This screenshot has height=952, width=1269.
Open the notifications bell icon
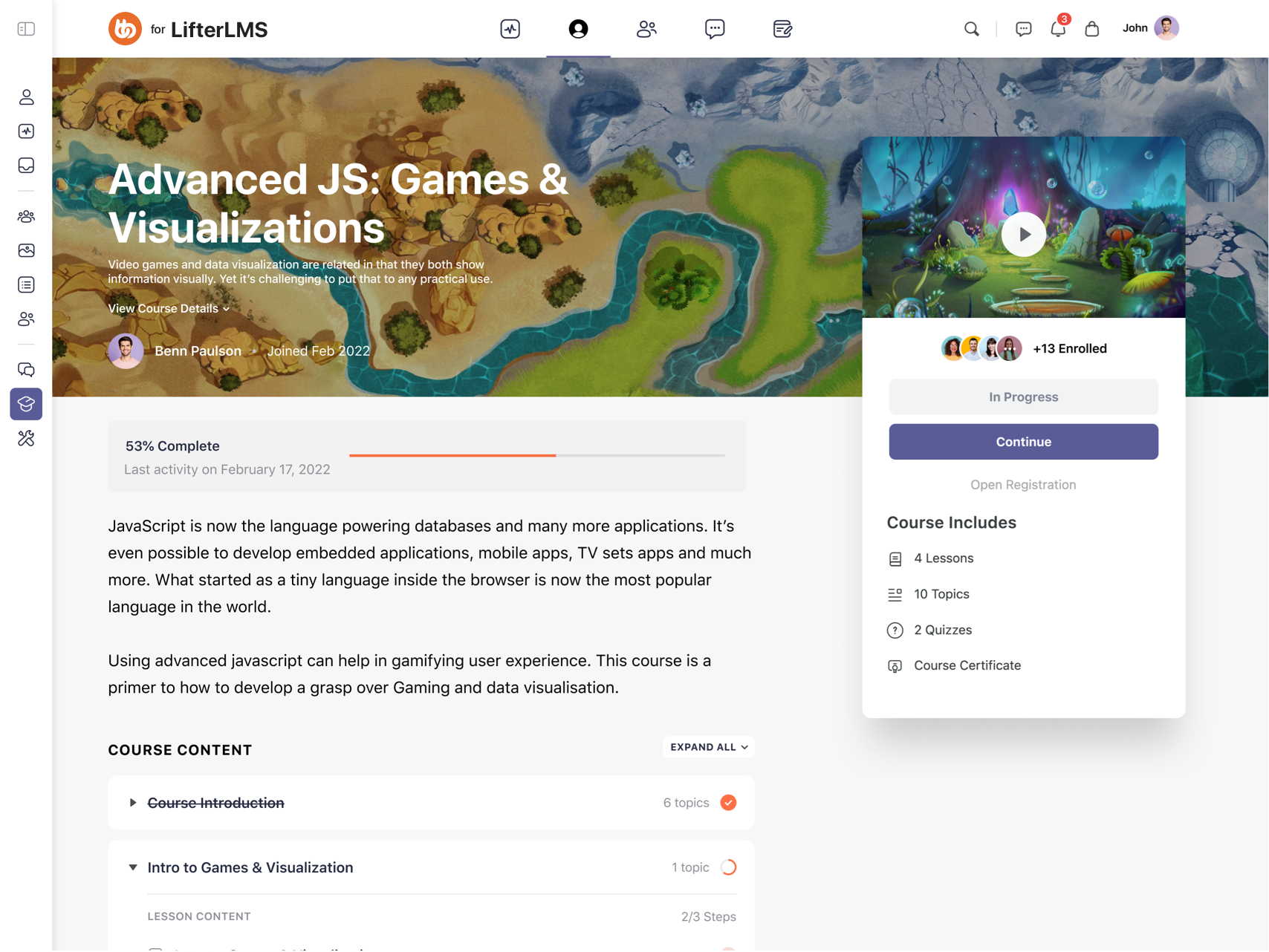coord(1057,29)
